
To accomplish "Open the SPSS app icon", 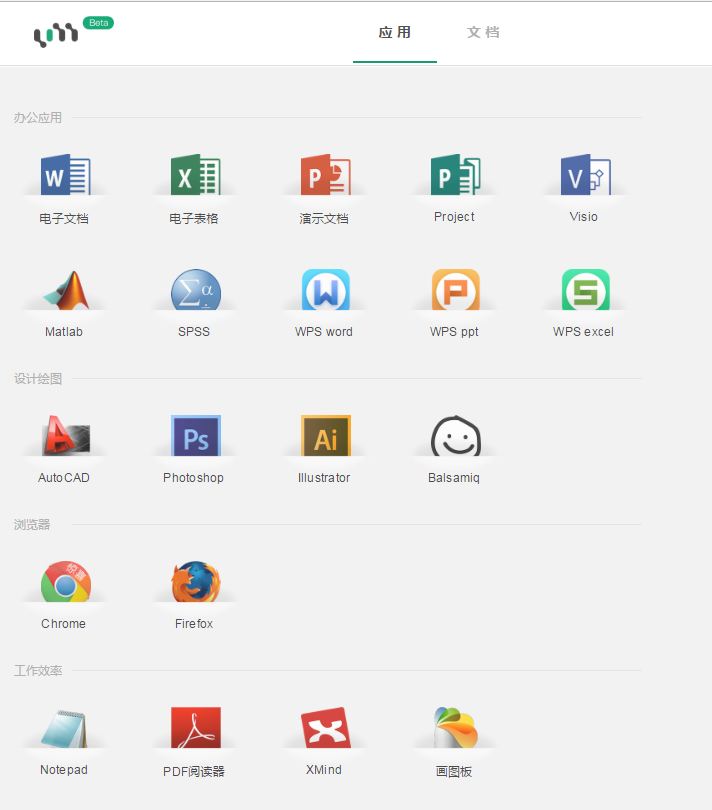I will pyautogui.click(x=196, y=289).
